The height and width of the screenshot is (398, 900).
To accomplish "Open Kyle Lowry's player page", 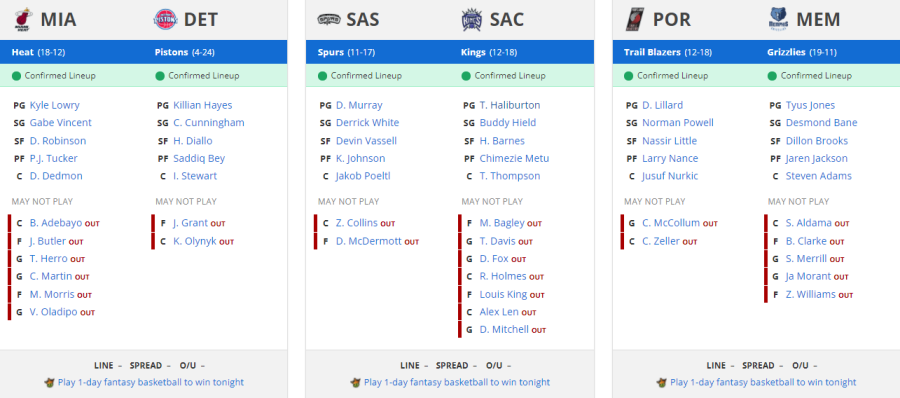I will coord(55,105).
